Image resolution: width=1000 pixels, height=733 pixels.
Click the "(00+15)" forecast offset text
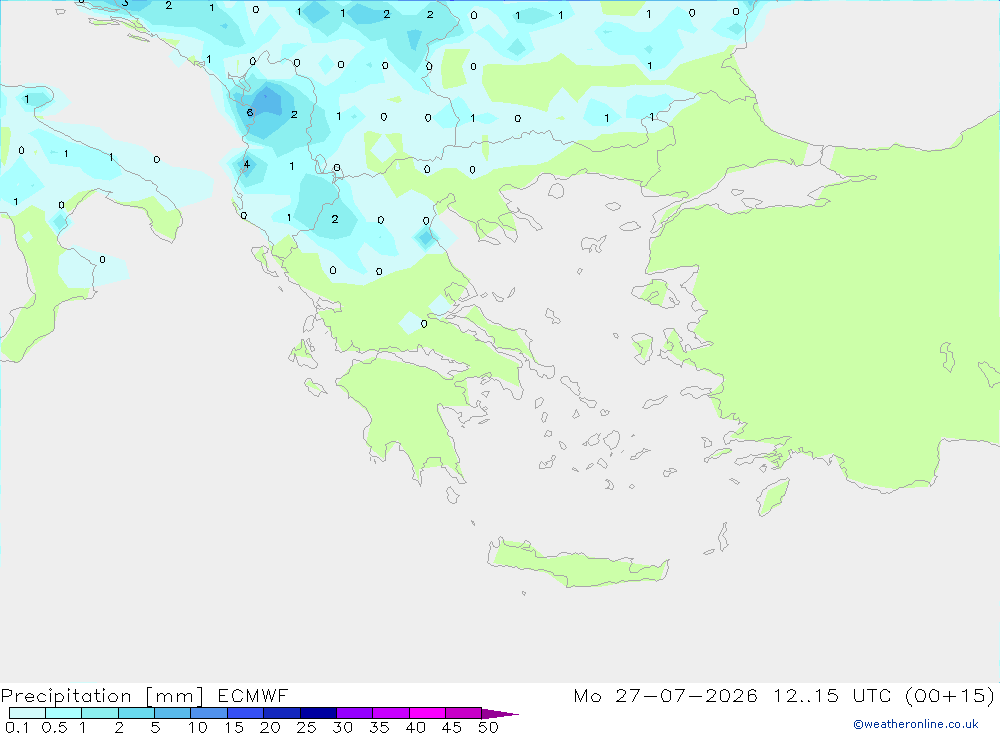950,695
